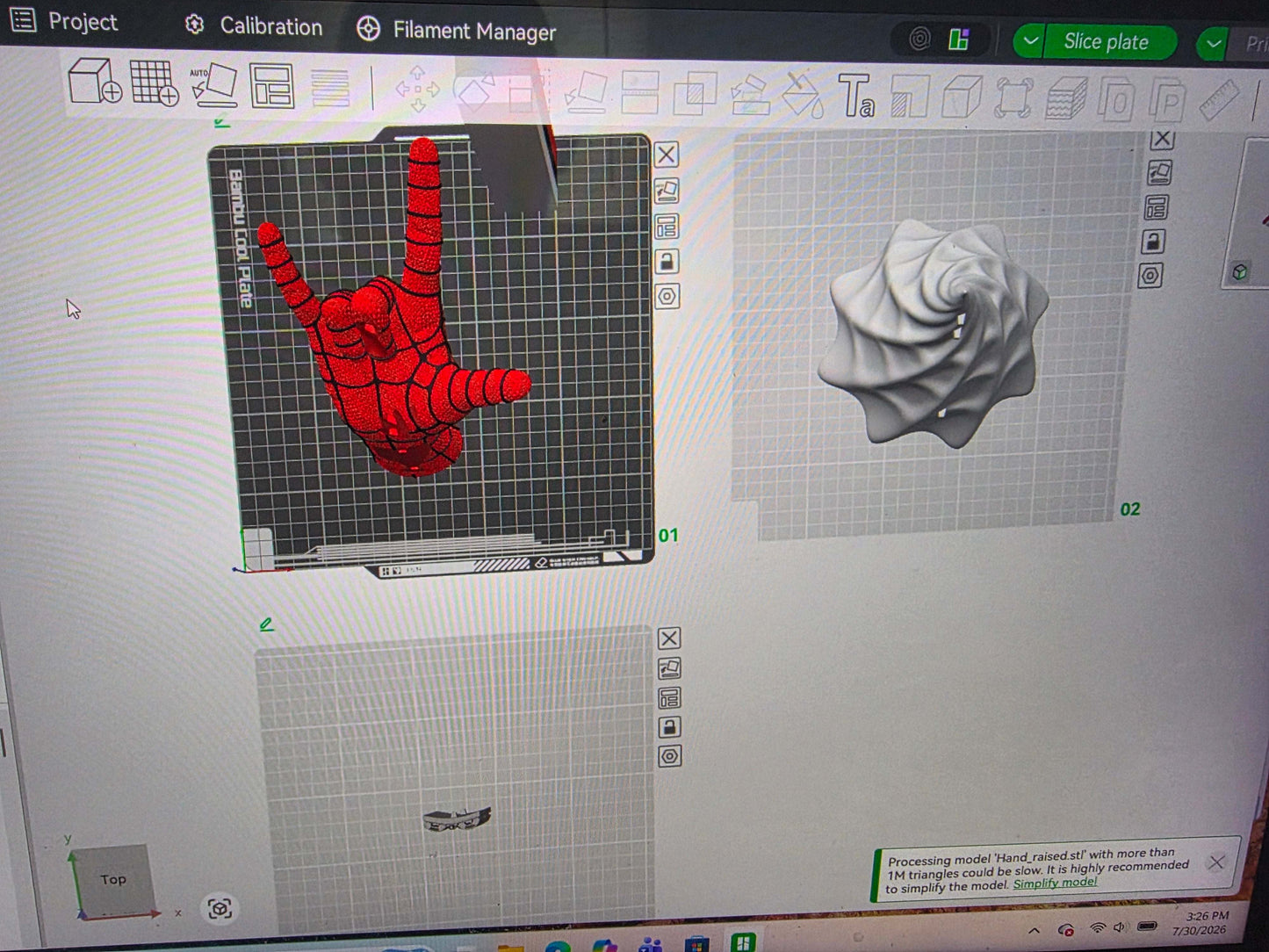Toggle the lock on plate 02

point(1153,242)
